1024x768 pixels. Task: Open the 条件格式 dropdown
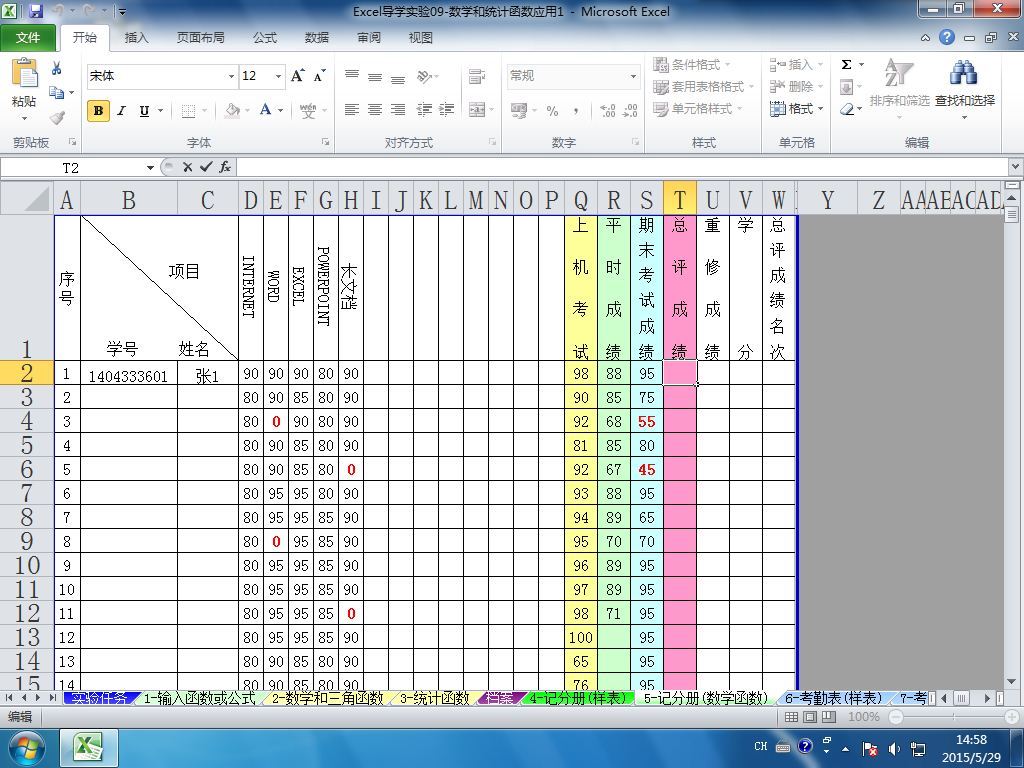pos(692,65)
